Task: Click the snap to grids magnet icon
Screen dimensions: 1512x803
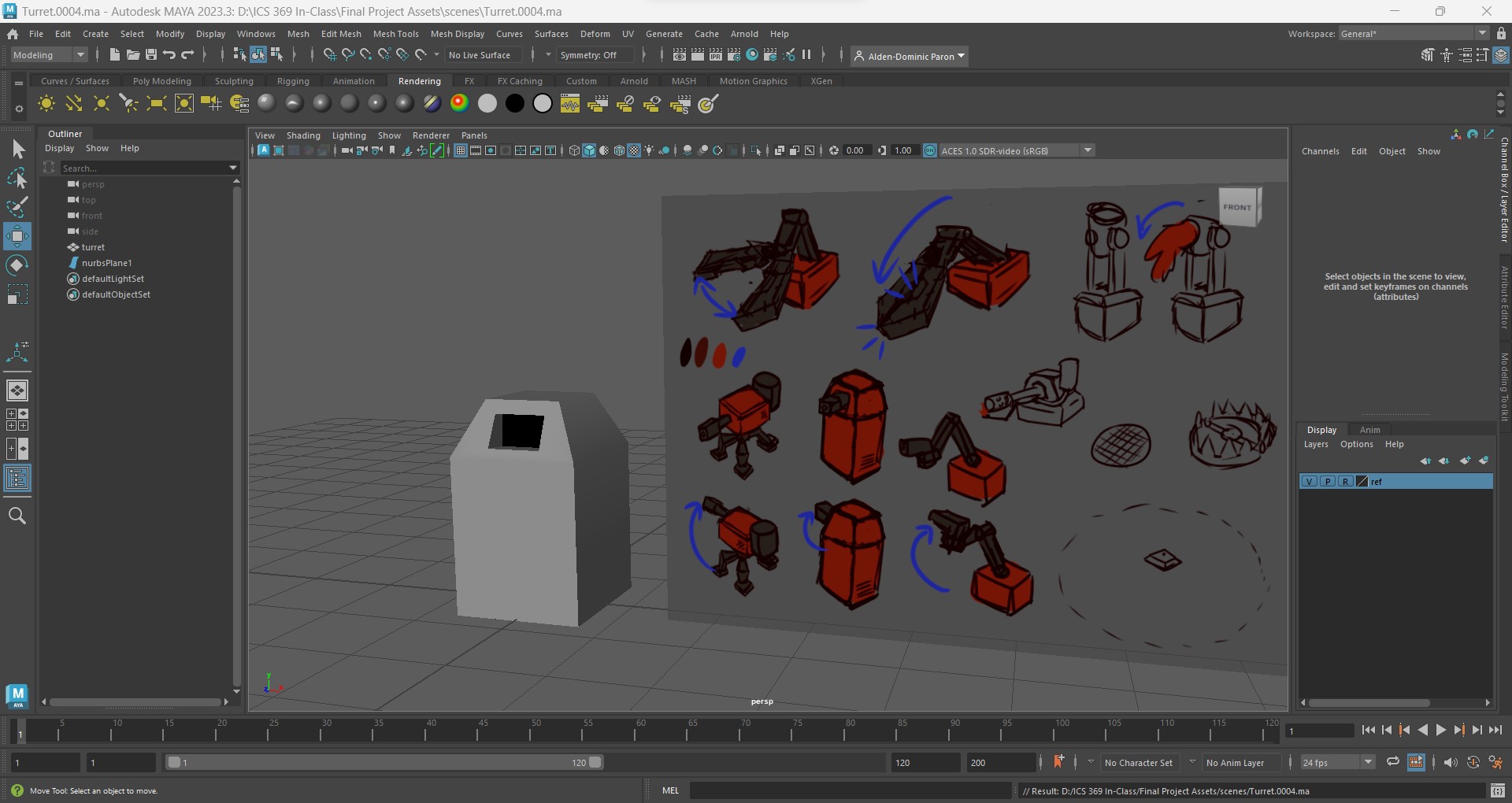Action: coord(329,54)
